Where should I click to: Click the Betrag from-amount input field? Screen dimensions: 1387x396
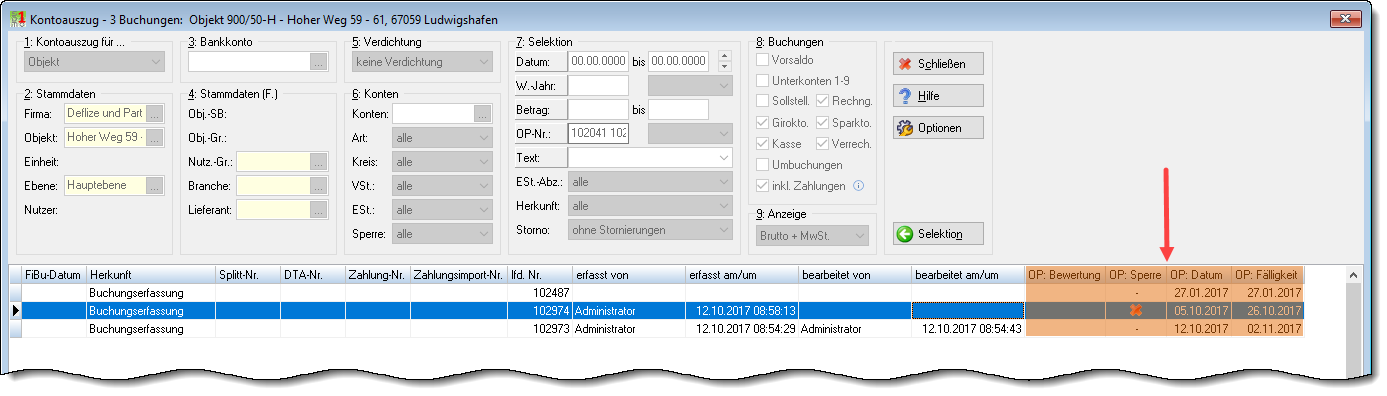pos(598,109)
